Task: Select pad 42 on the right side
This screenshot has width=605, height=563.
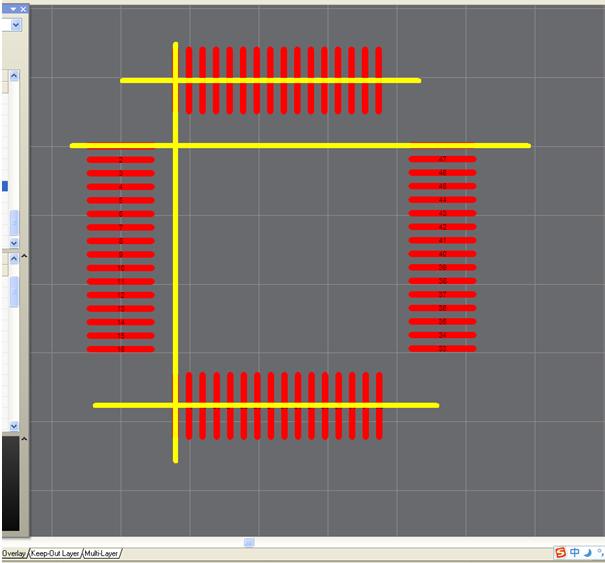Action: pyautogui.click(x=443, y=227)
